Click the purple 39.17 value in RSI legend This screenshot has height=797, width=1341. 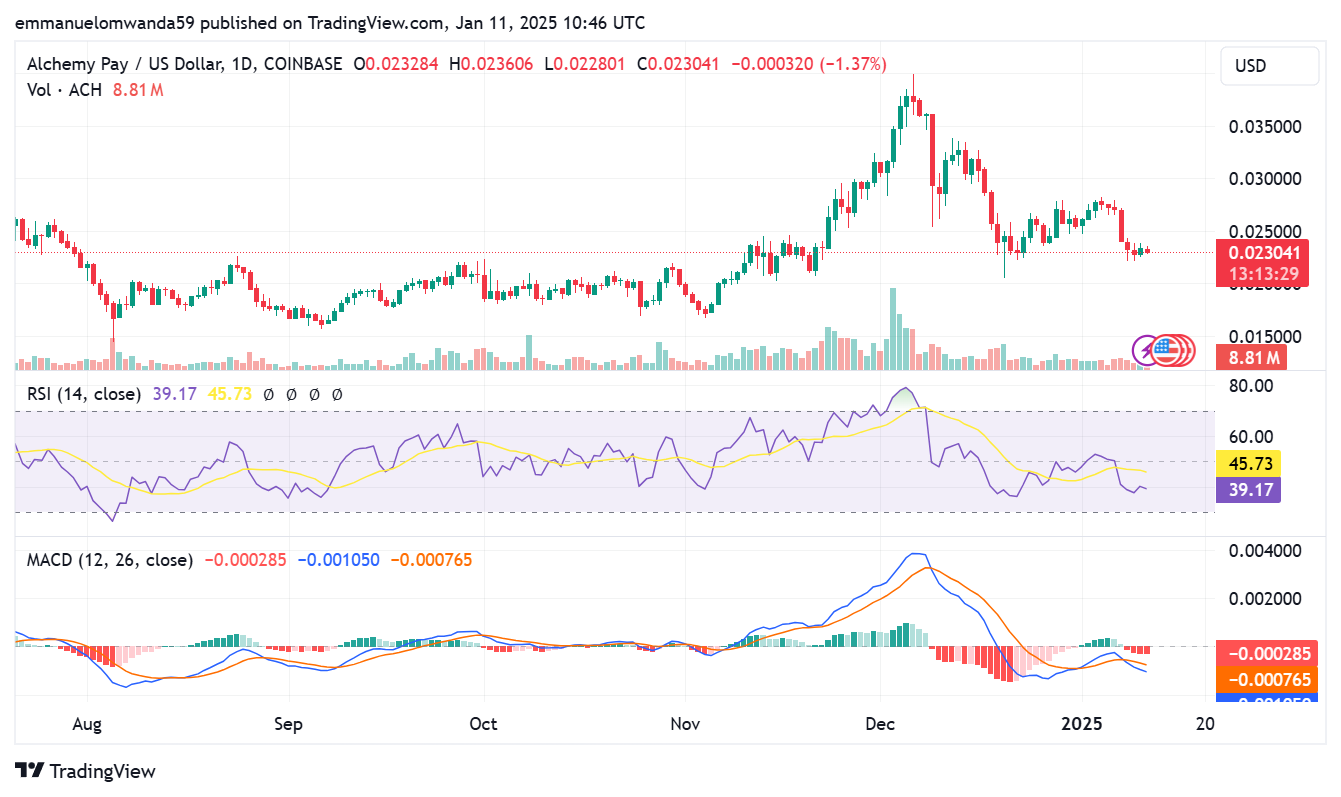coord(174,395)
